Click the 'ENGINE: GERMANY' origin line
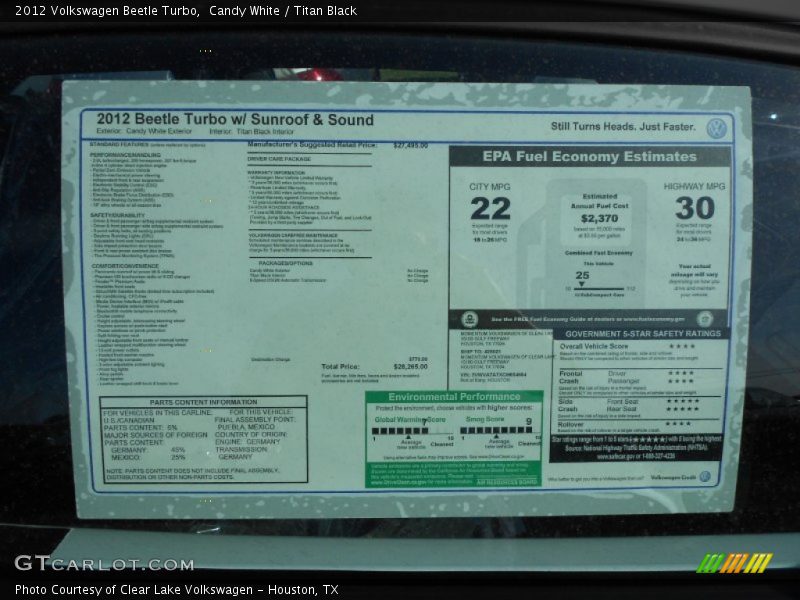Screen dimensions: 800x600 click(x=247, y=442)
